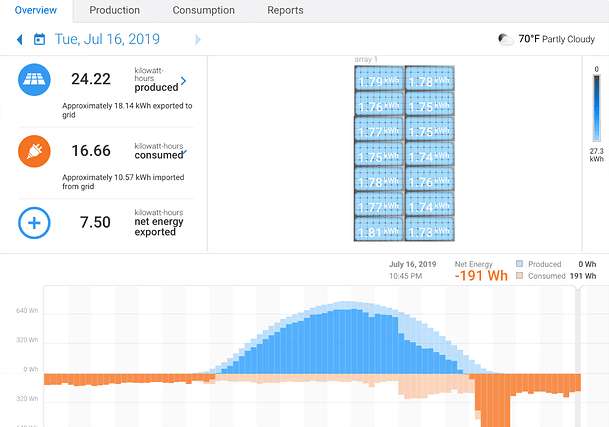Open the Reports tab
This screenshot has width=609, height=427.
pyautogui.click(x=285, y=11)
